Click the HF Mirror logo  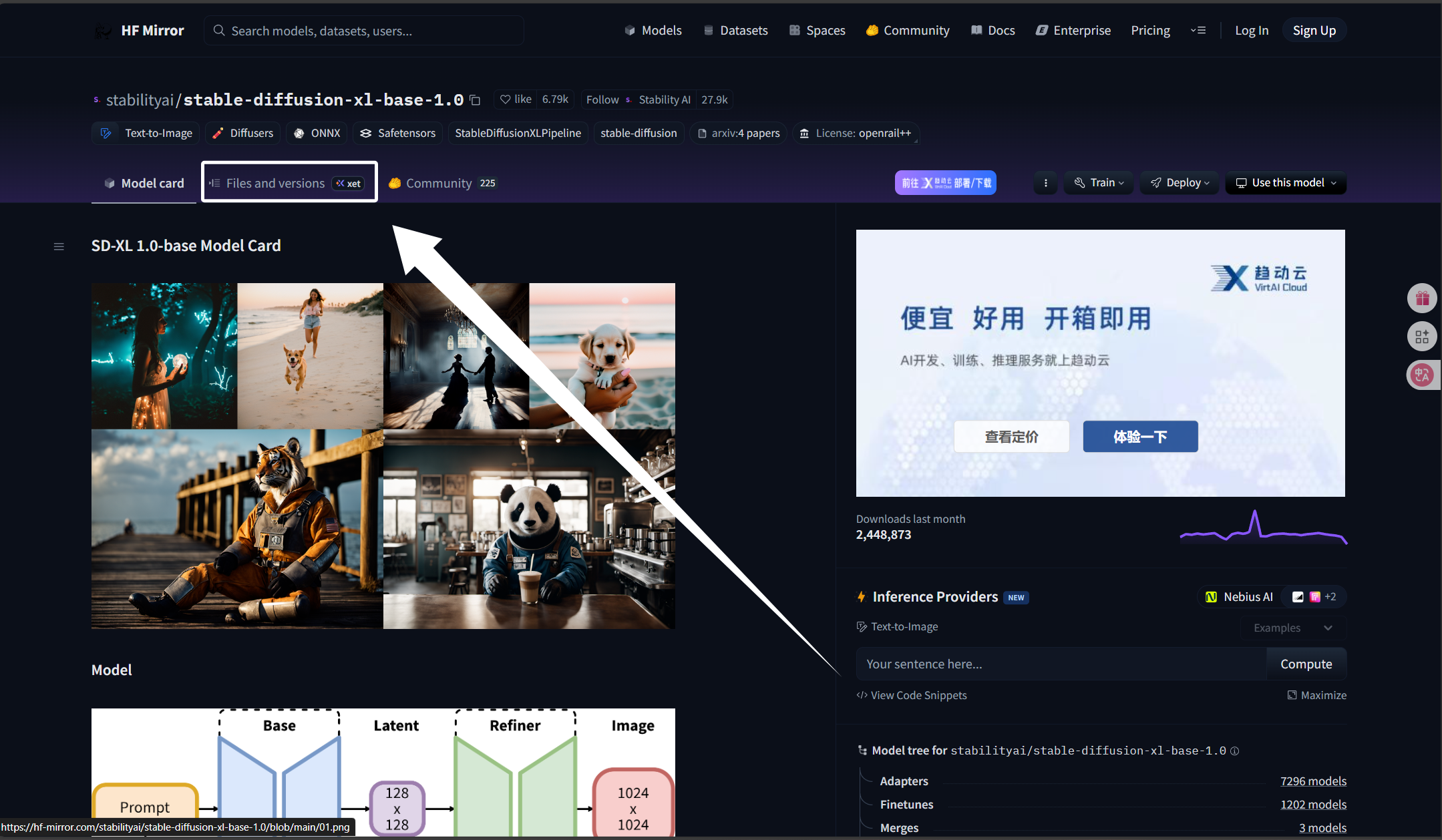pos(138,30)
